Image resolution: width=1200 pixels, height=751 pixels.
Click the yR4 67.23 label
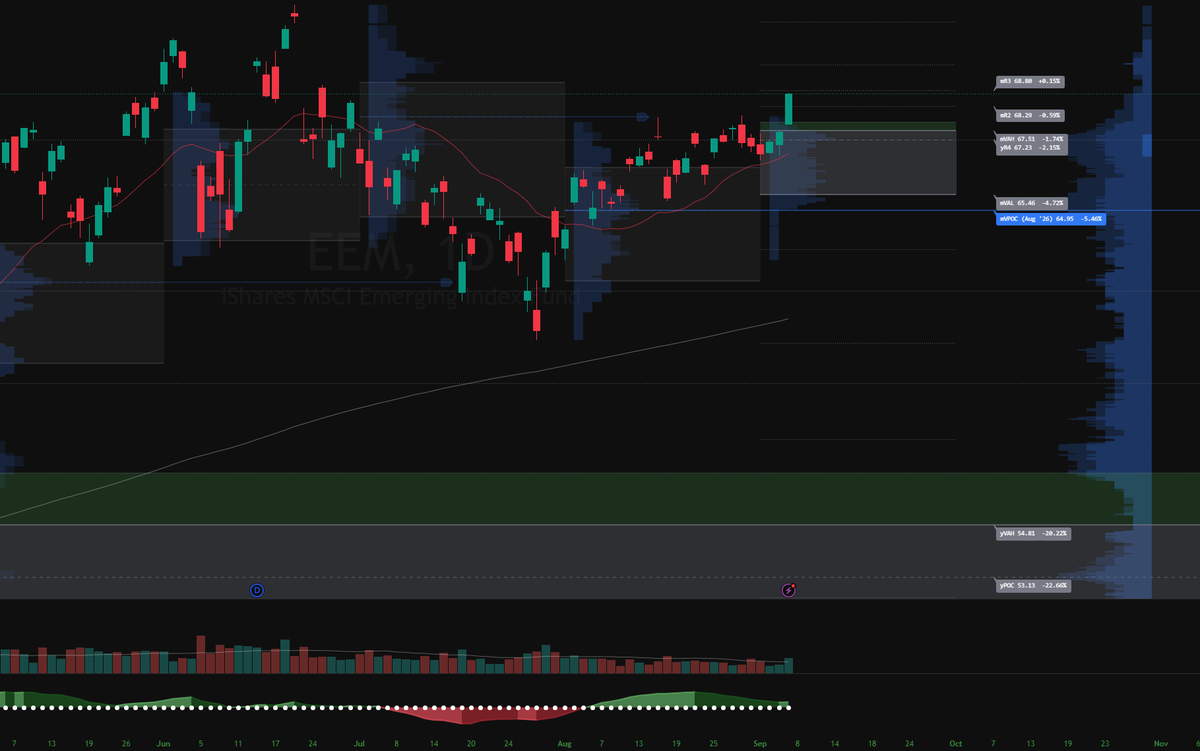coord(1033,148)
